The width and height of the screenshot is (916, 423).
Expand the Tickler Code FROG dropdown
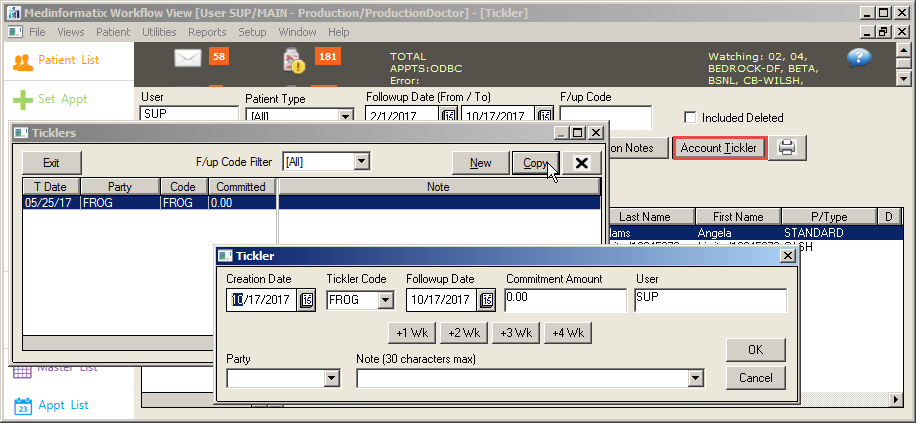click(x=384, y=300)
